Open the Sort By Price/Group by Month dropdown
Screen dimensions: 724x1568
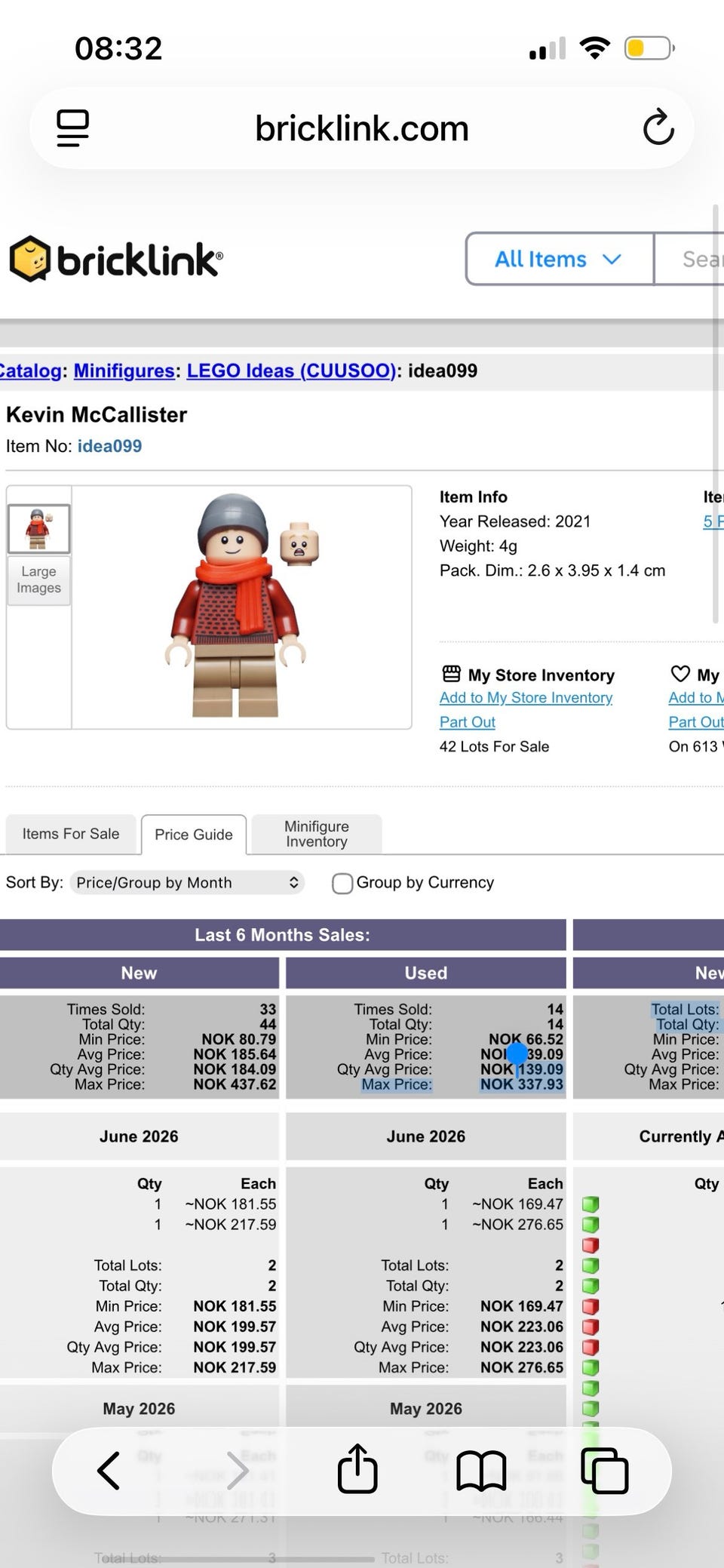pos(187,882)
